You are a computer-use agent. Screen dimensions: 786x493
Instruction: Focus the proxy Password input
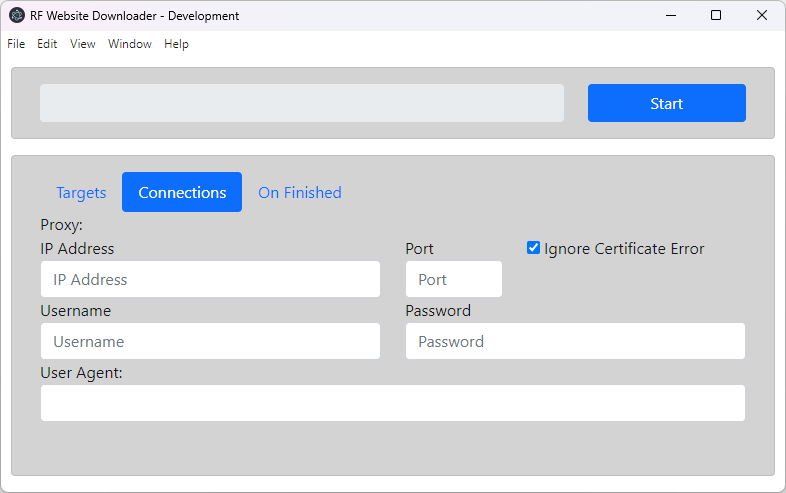click(x=575, y=342)
